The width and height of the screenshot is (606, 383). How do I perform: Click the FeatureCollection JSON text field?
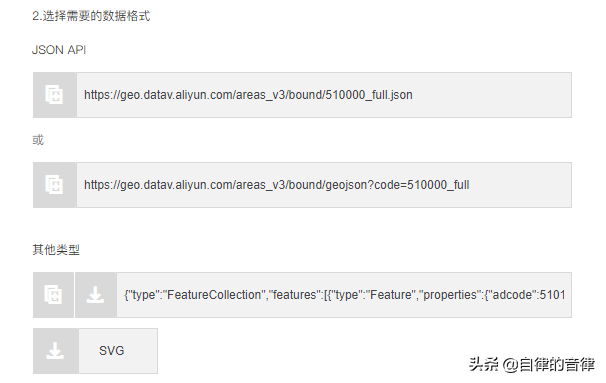tap(344, 295)
